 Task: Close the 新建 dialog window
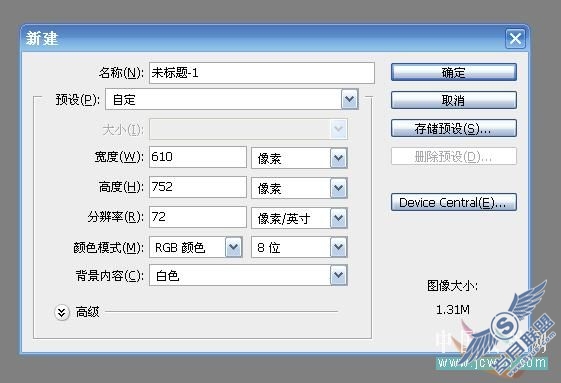click(x=515, y=38)
